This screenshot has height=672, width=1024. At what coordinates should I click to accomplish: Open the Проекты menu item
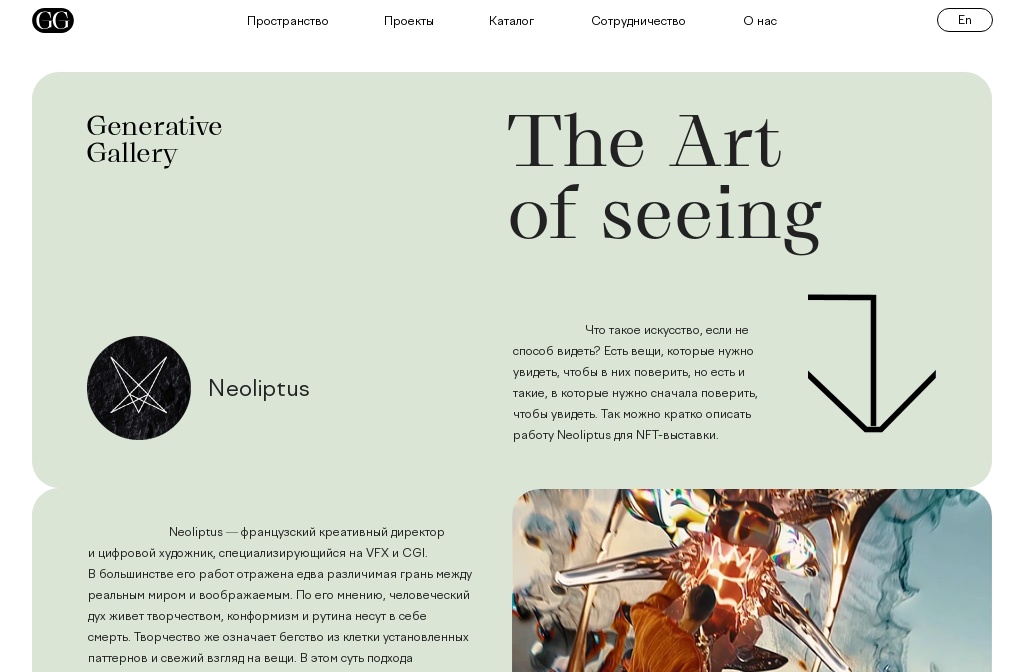tap(409, 21)
